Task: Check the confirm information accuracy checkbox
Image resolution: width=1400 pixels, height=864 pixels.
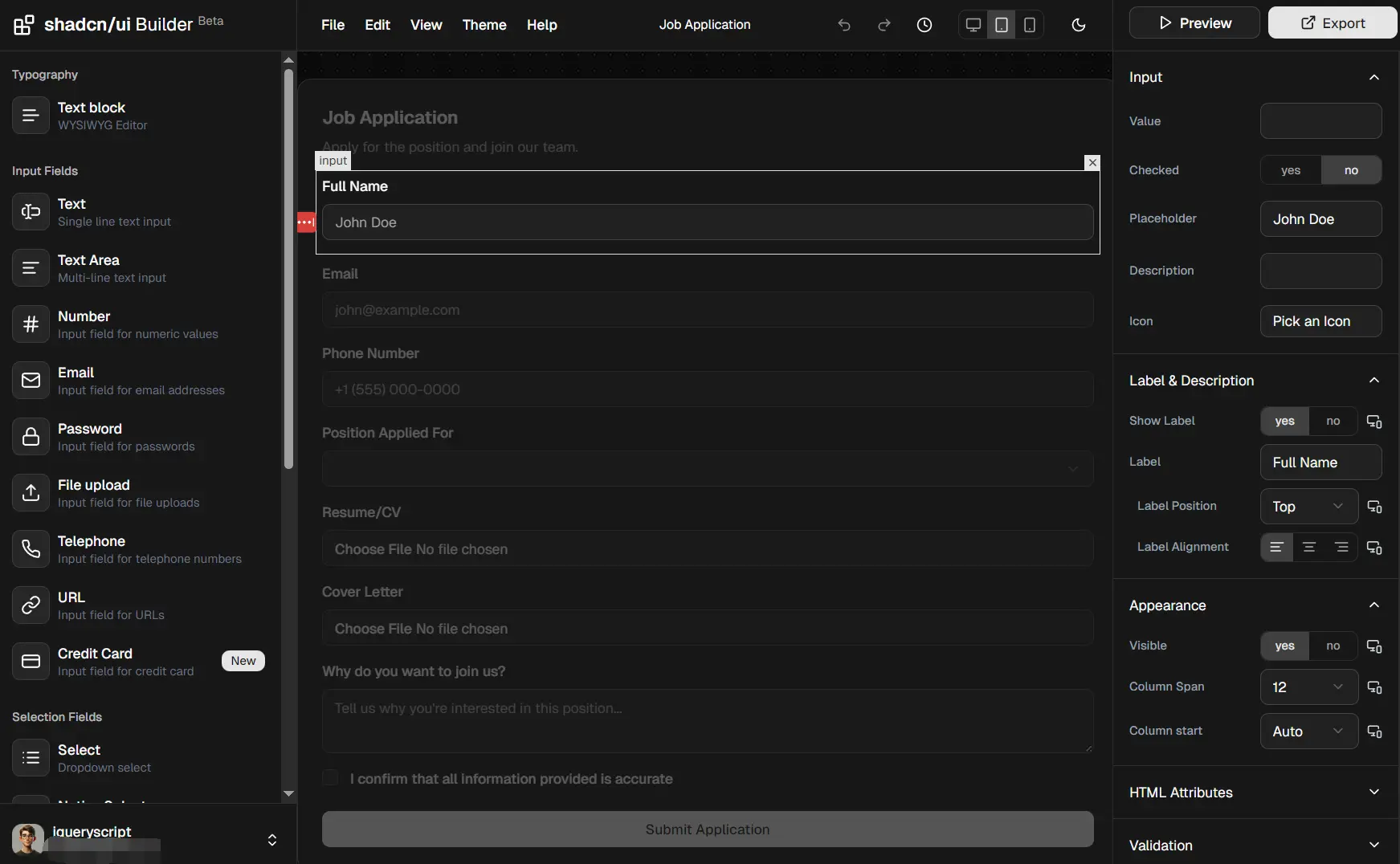Action: pos(330,778)
